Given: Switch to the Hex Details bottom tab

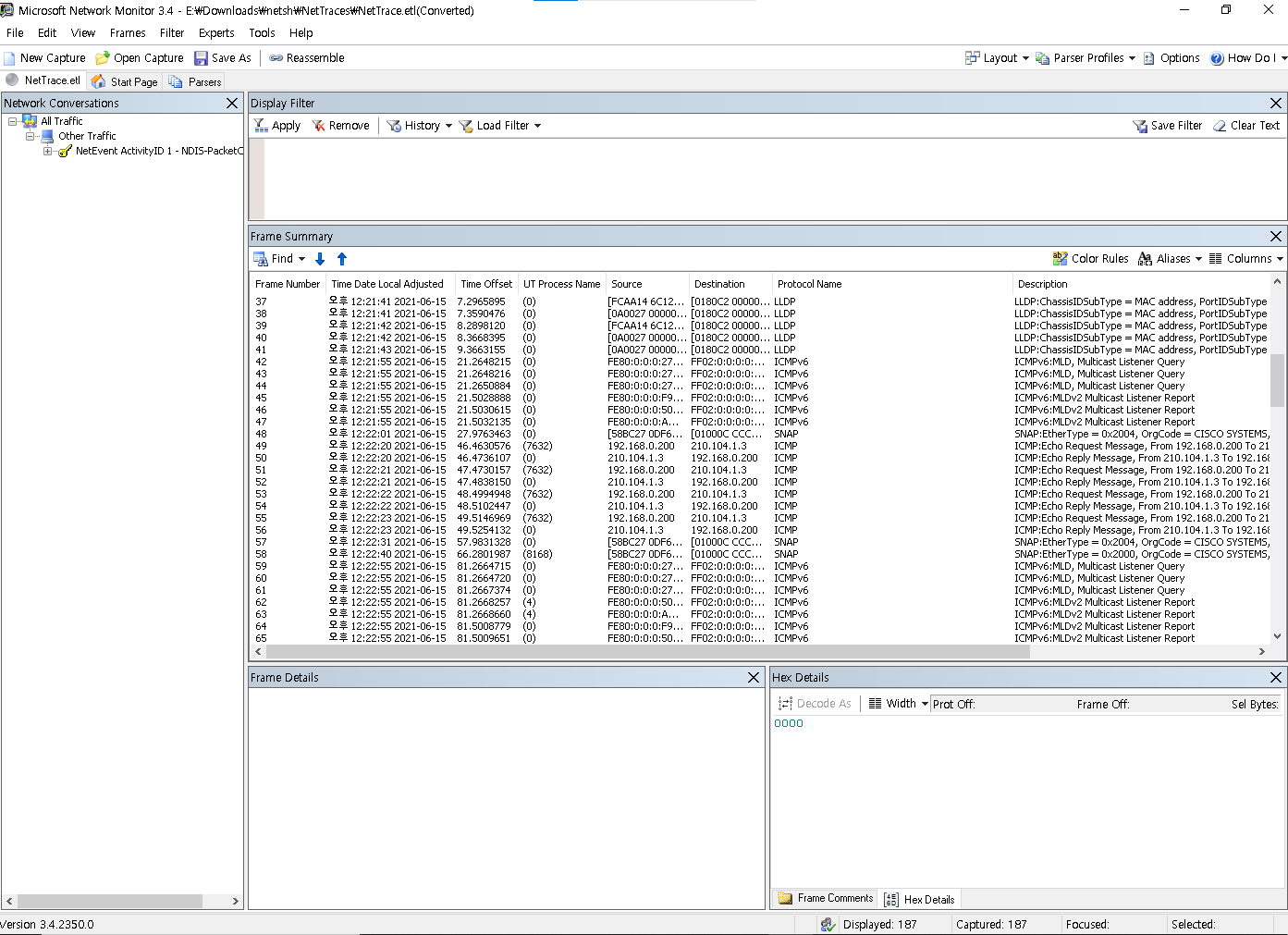Looking at the screenshot, I should click(x=920, y=899).
